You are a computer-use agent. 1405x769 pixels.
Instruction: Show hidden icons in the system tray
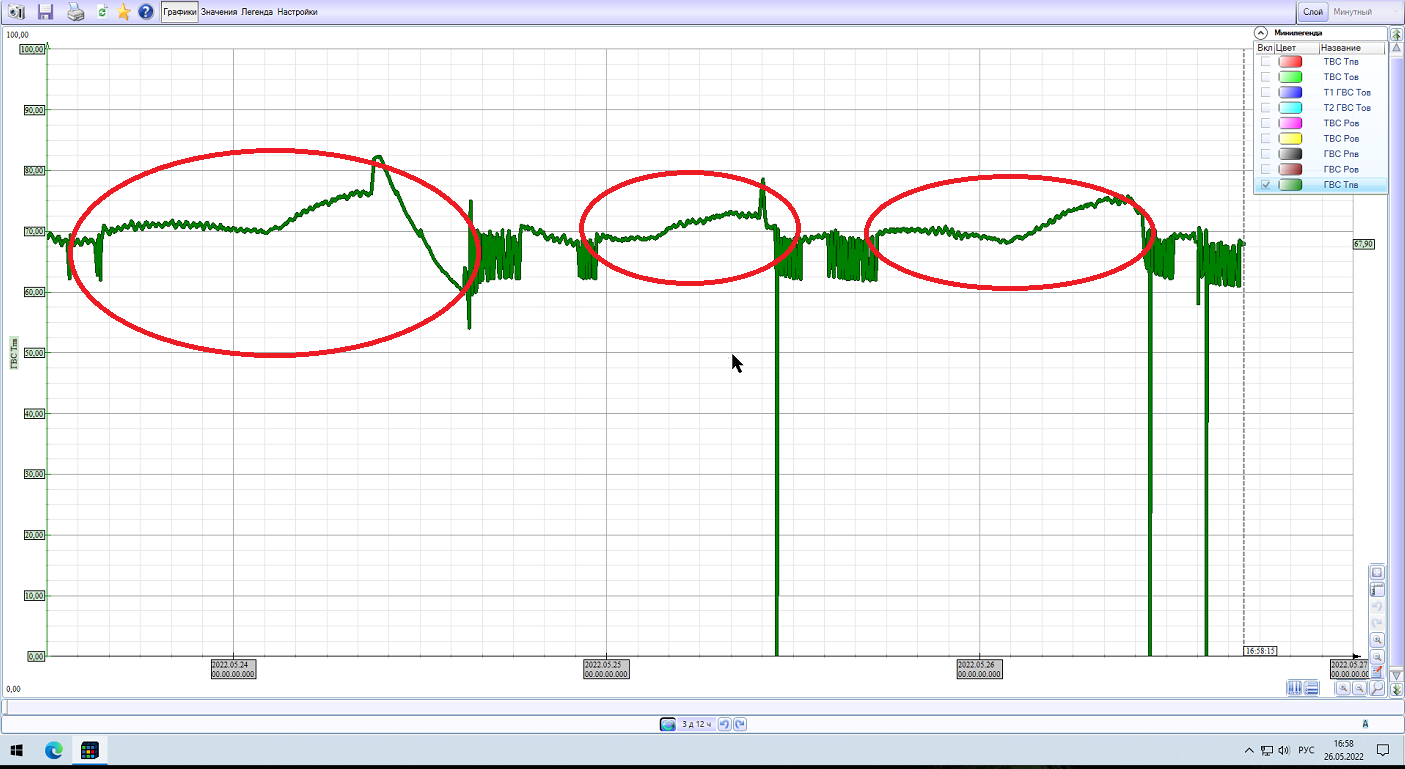click(x=1248, y=750)
